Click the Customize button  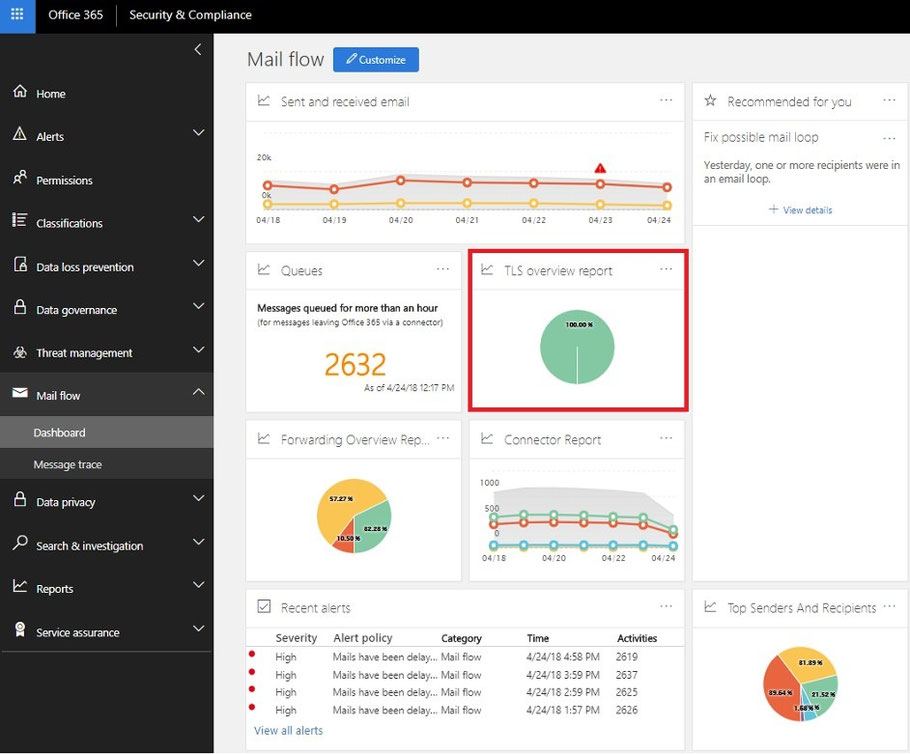[376, 60]
